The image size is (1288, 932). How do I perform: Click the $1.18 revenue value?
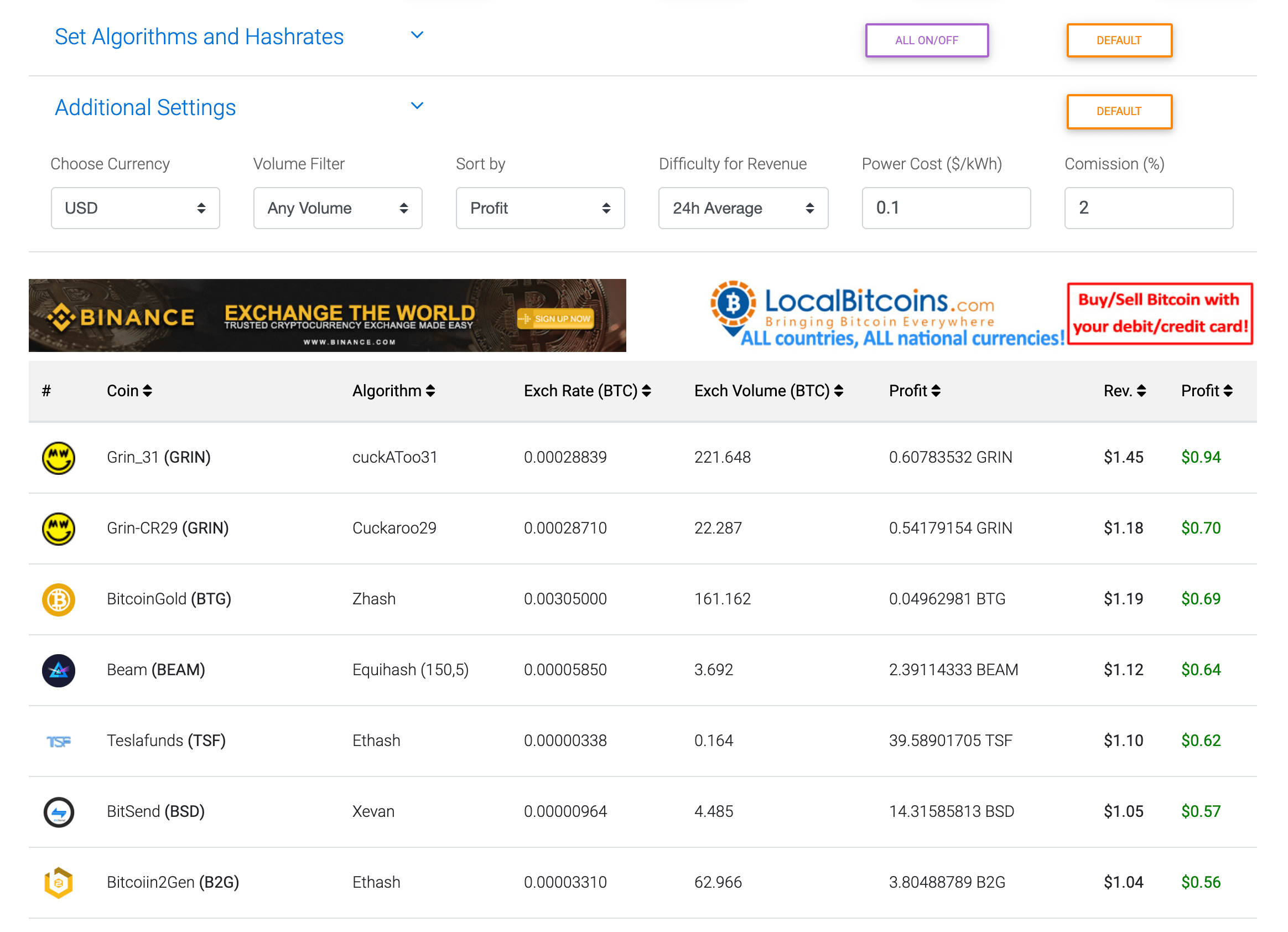[x=1124, y=529]
